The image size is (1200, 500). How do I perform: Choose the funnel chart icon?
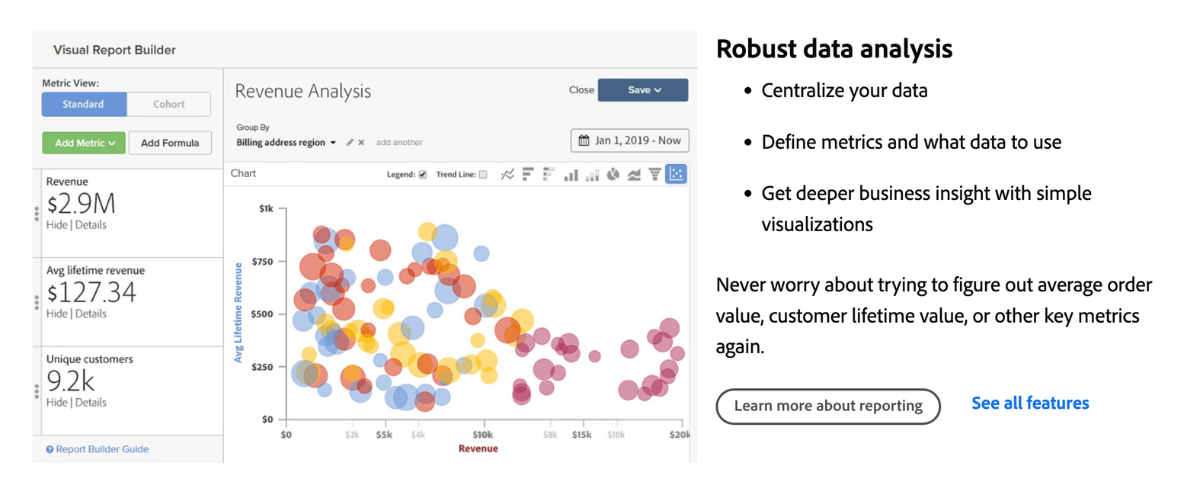[655, 174]
